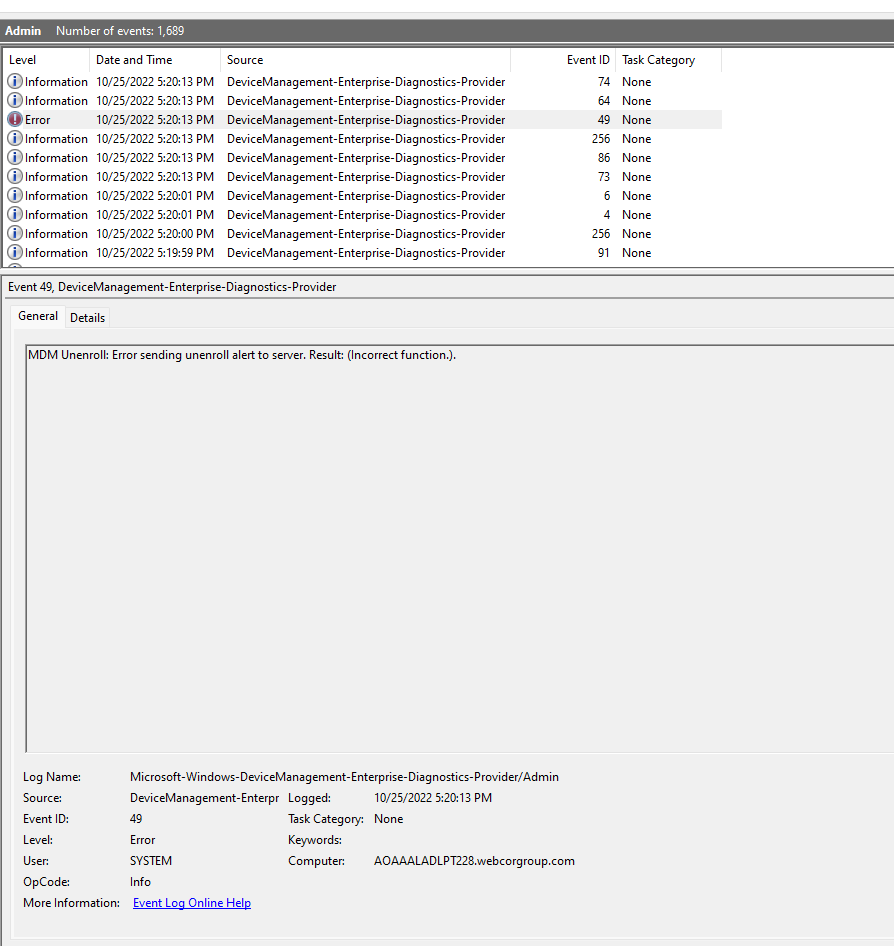Click the Information icon beside Event 73
Image resolution: width=894 pixels, height=946 pixels.
point(14,176)
